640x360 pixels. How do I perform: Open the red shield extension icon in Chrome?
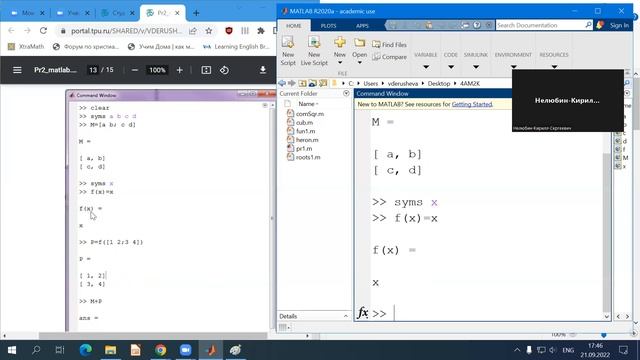(x=229, y=31)
